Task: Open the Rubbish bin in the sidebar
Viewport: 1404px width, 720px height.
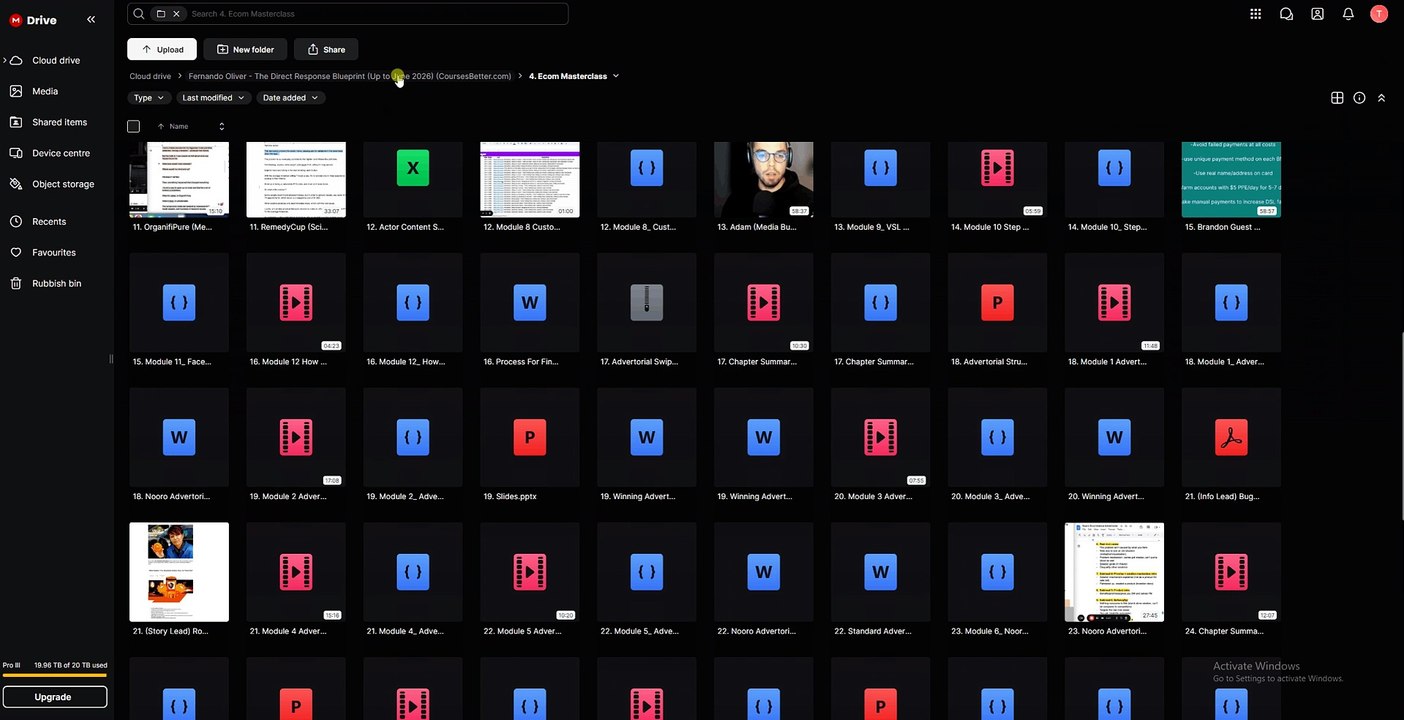Action: pyautogui.click(x=57, y=283)
